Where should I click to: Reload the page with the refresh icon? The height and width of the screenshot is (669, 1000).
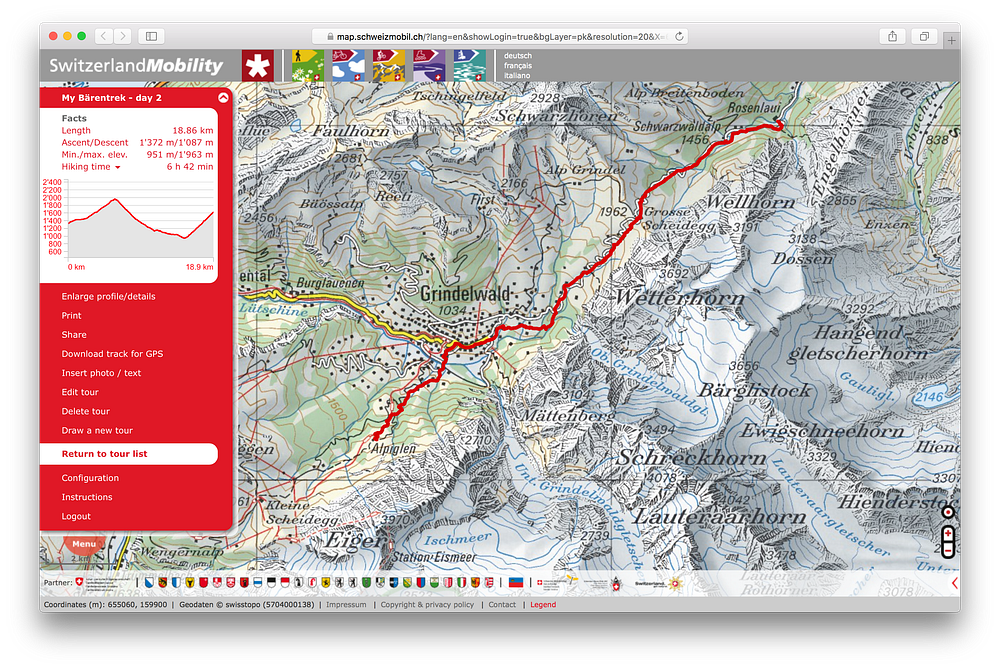click(x=679, y=36)
